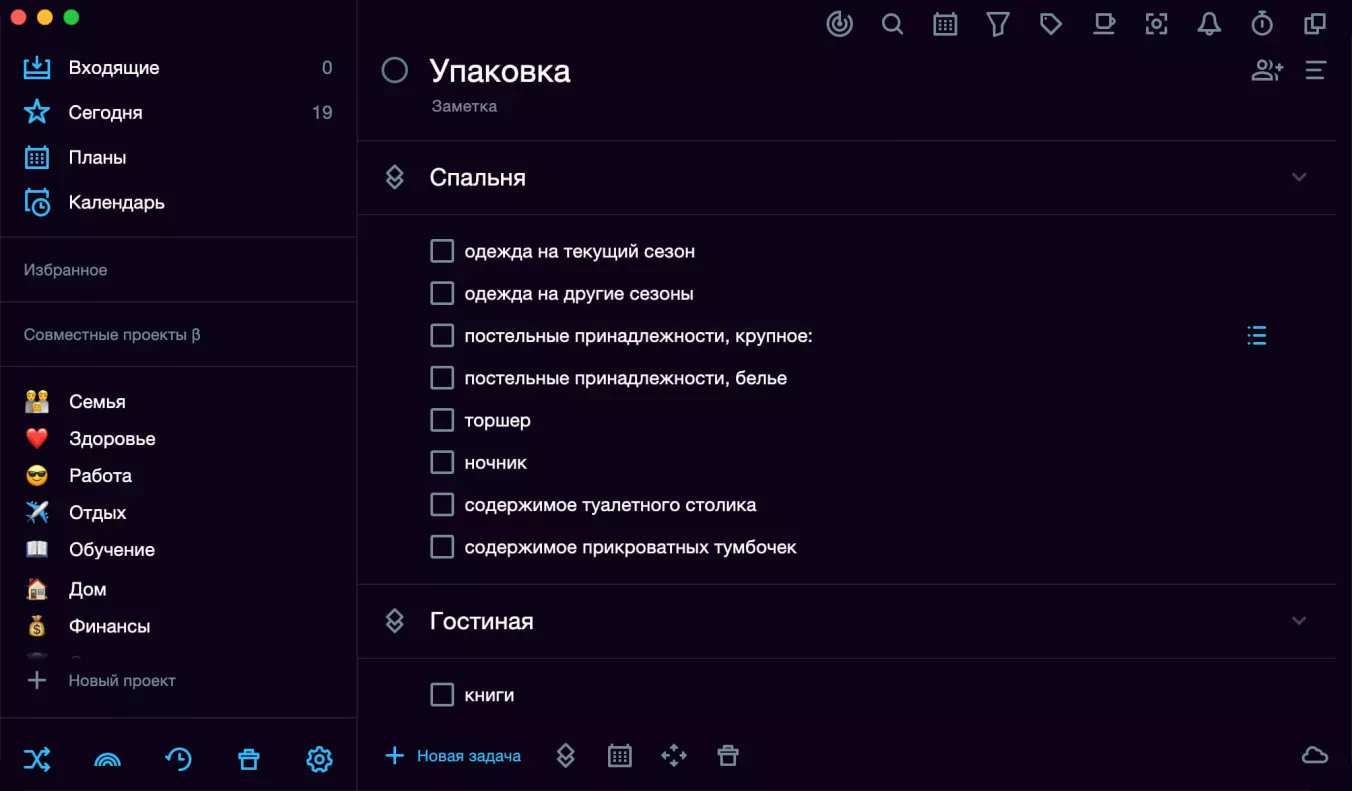Open the history clock icon in sidebar
This screenshot has width=1352, height=791.
click(x=178, y=759)
